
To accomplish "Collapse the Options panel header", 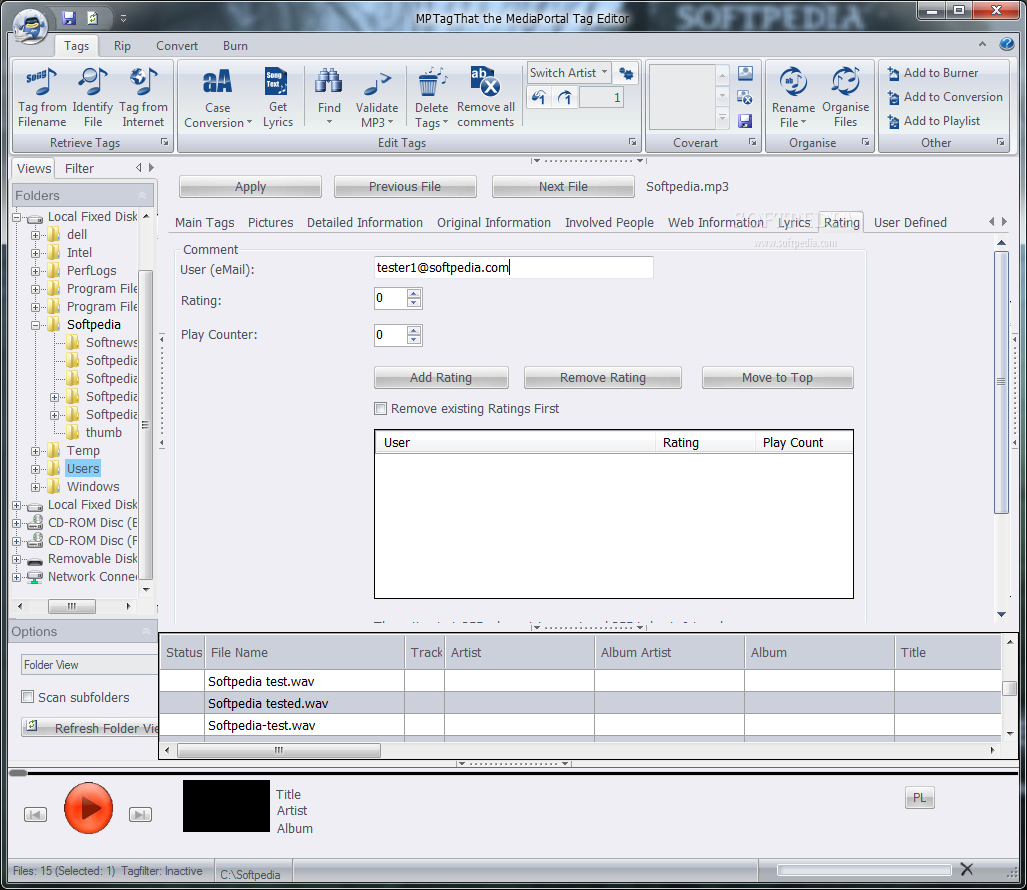I will pyautogui.click(x=145, y=631).
